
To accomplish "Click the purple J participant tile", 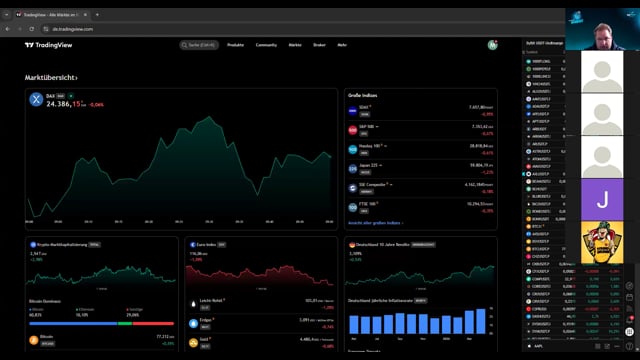I will (602, 200).
